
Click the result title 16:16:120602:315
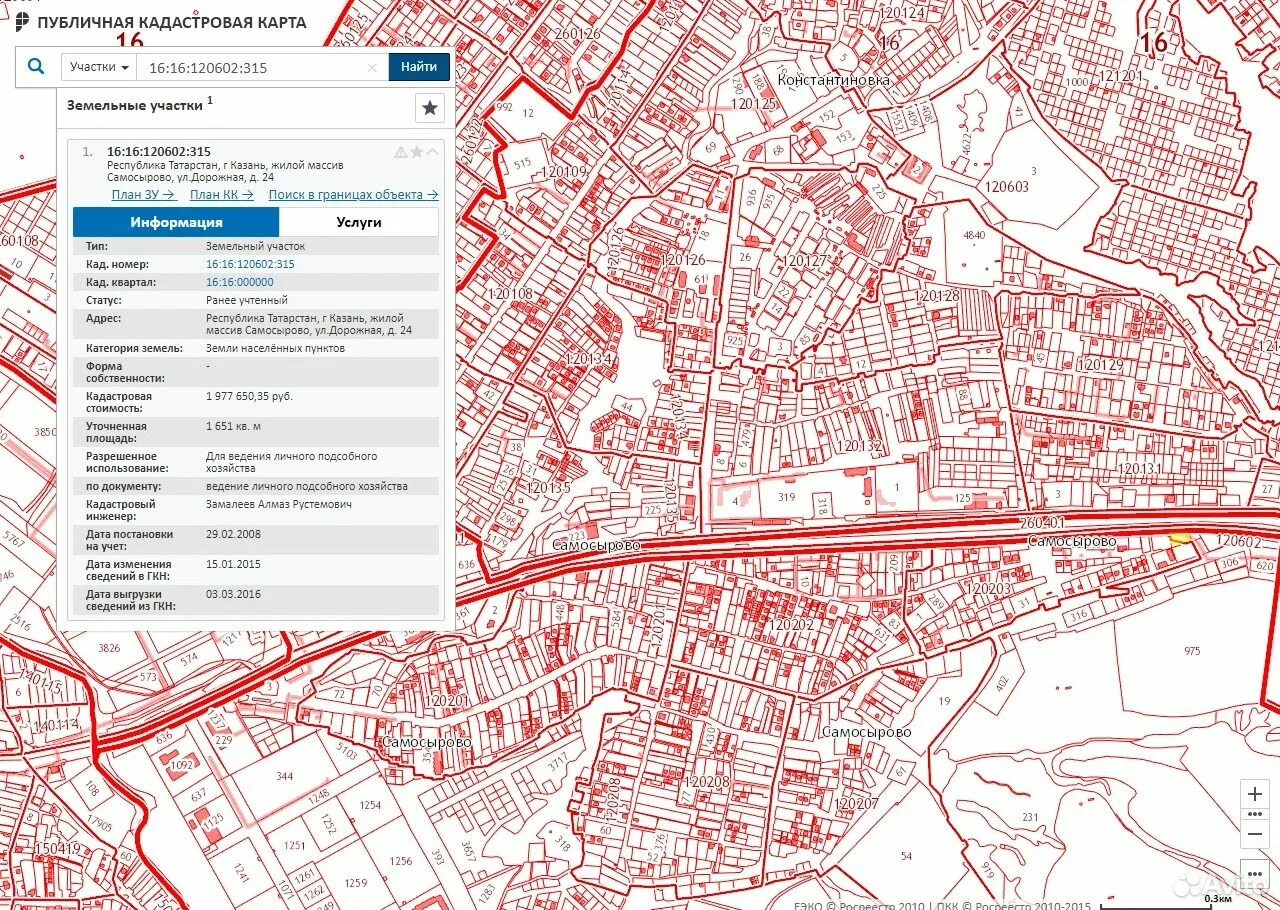pyautogui.click(x=159, y=152)
